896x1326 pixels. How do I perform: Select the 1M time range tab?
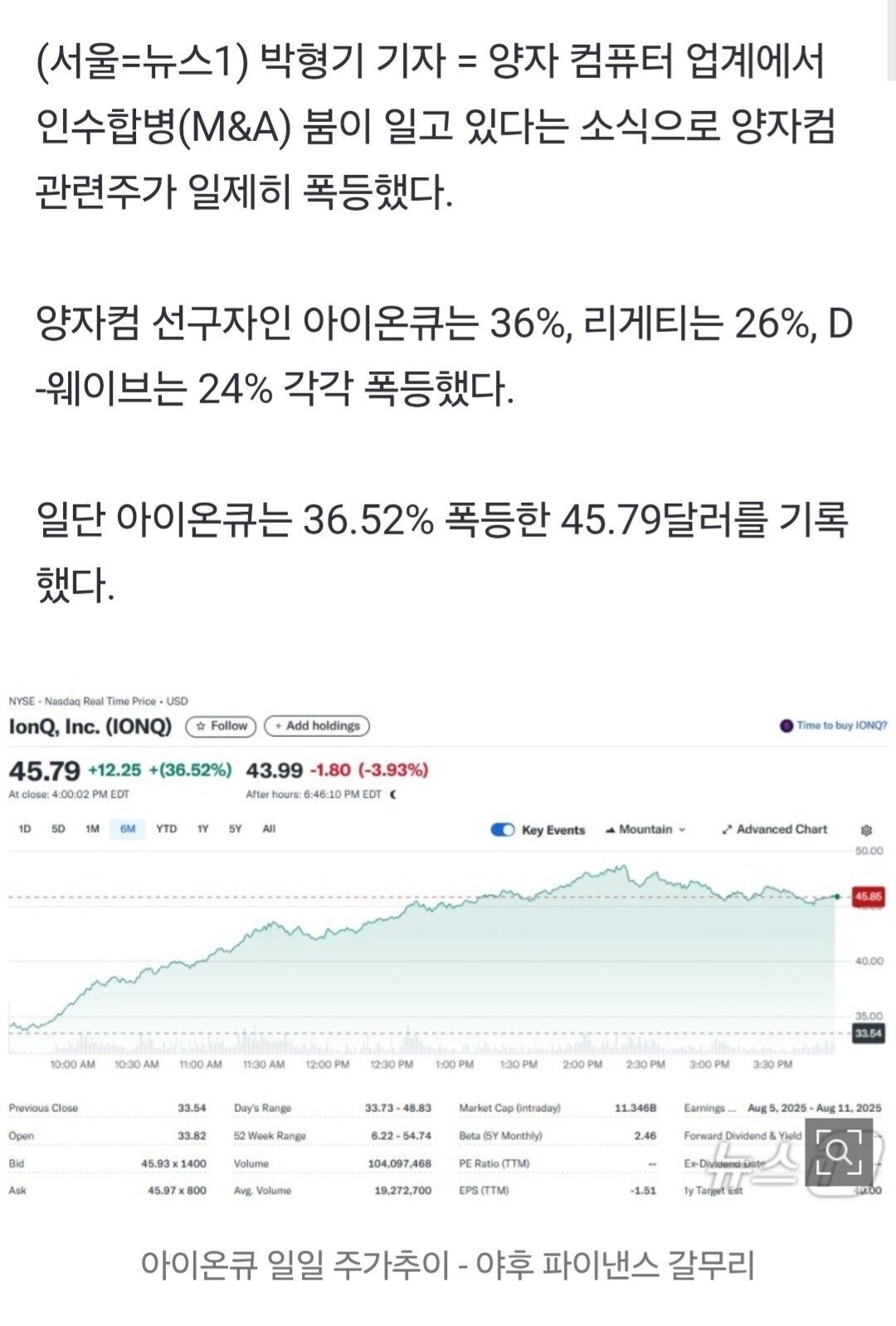point(92,829)
